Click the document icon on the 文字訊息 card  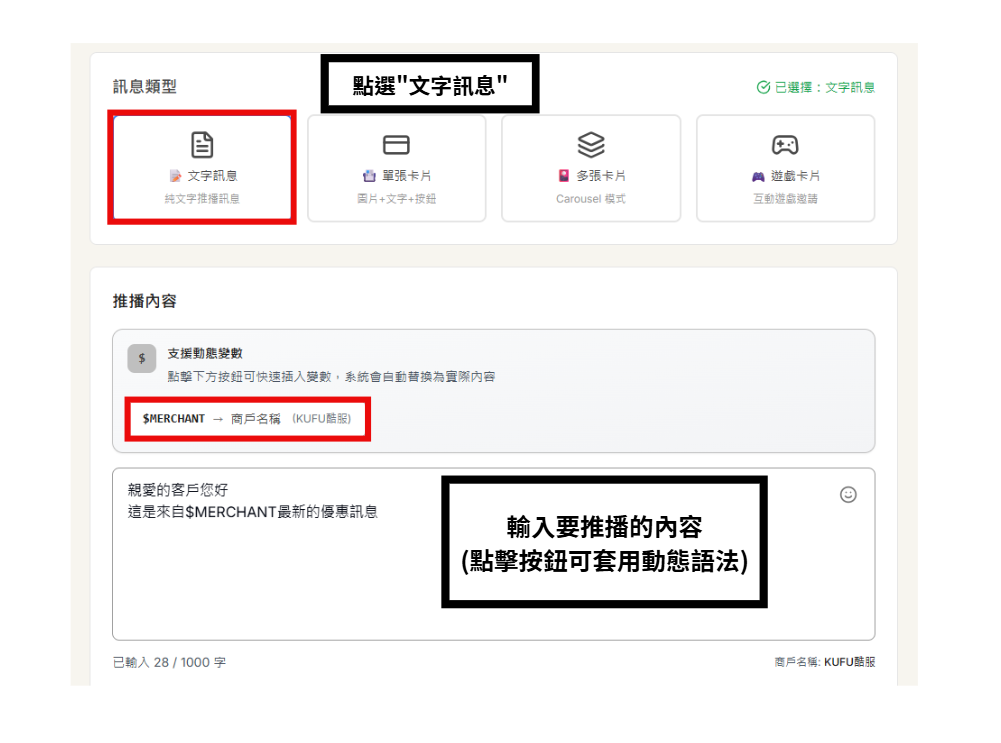pos(202,145)
